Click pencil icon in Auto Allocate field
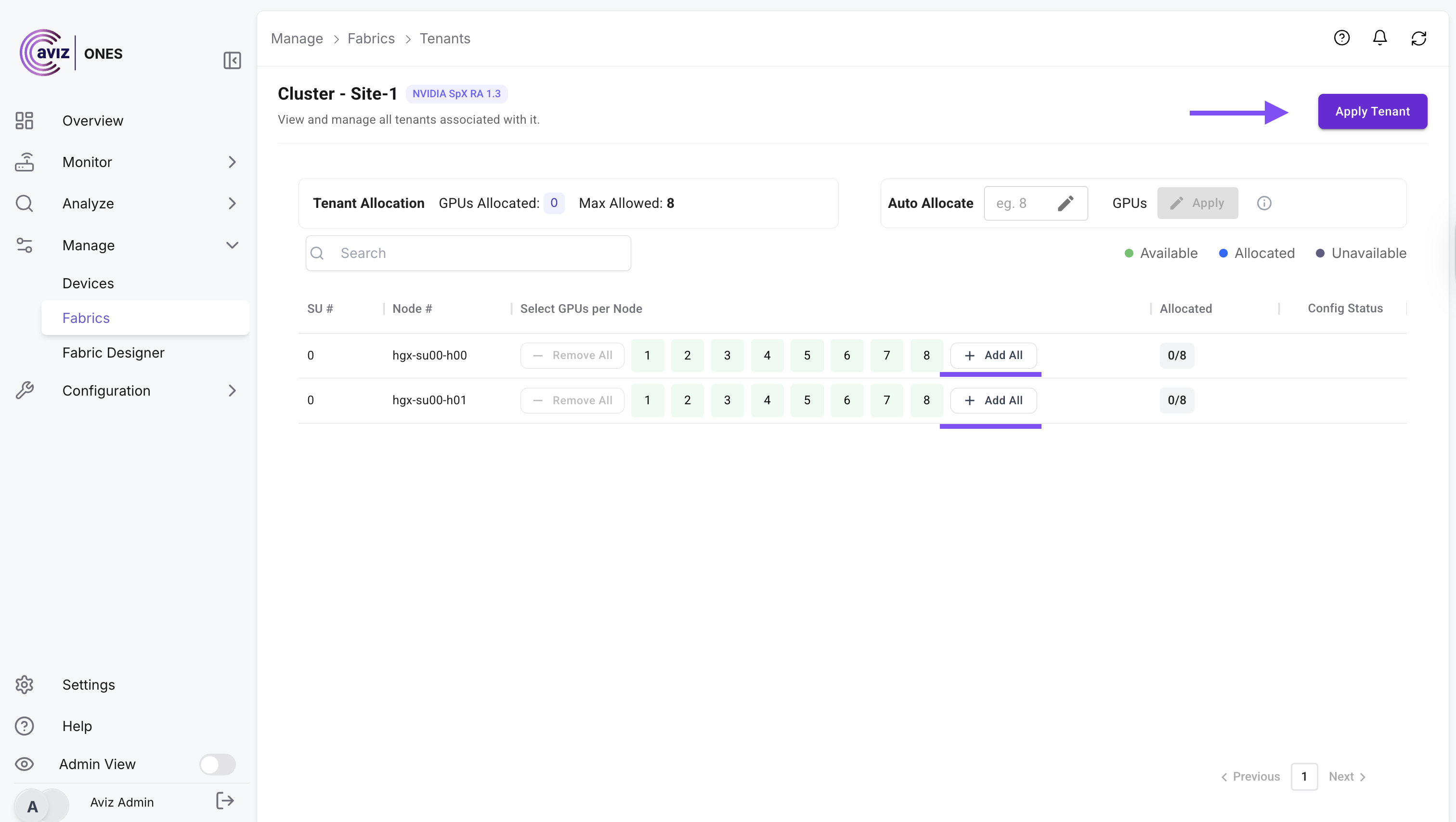The height and width of the screenshot is (822, 1456). pos(1065,204)
